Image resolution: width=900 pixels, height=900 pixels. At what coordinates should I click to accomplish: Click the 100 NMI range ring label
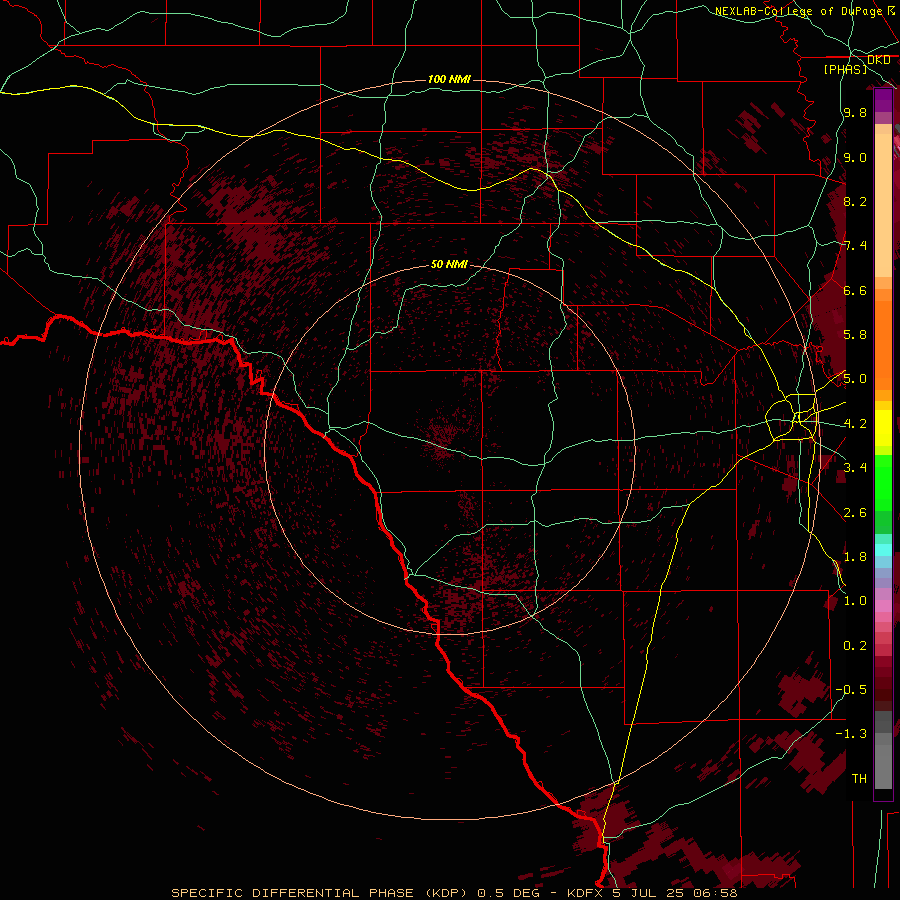tap(449, 79)
